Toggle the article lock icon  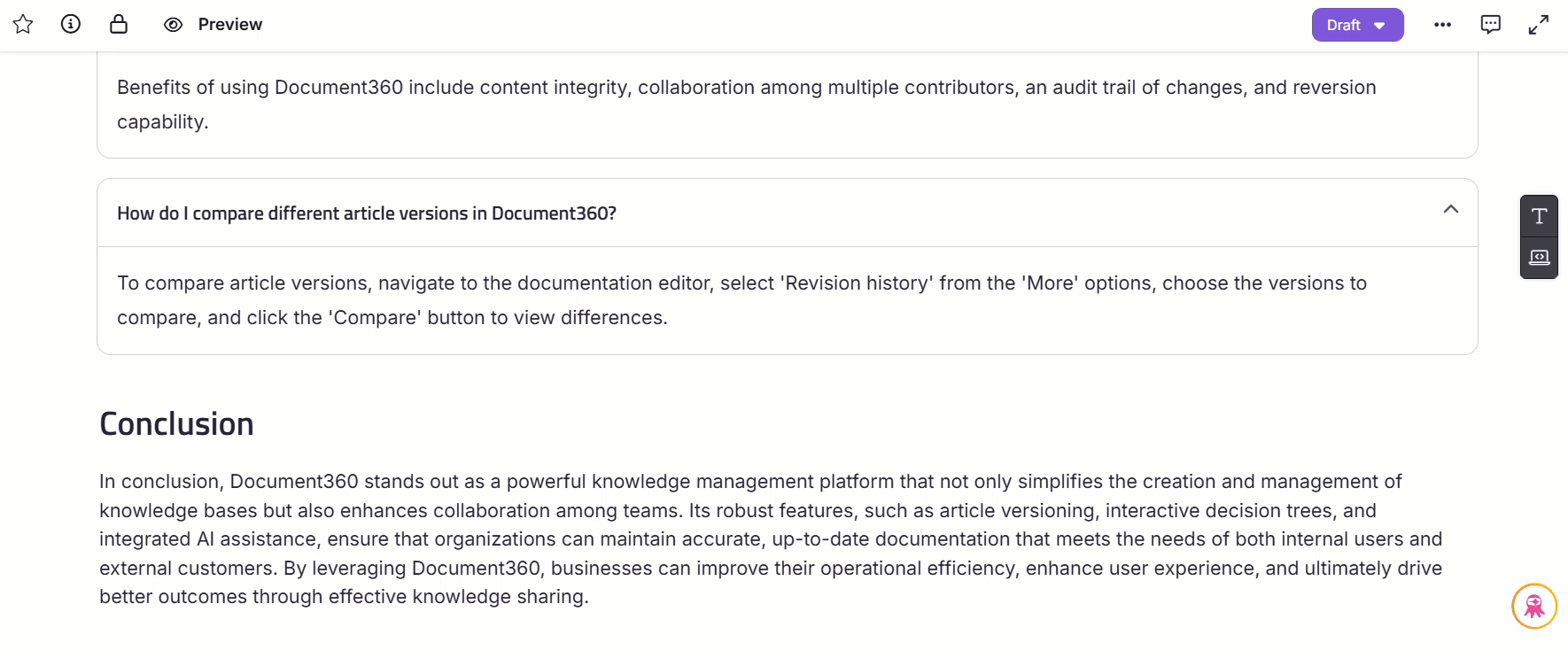click(119, 24)
